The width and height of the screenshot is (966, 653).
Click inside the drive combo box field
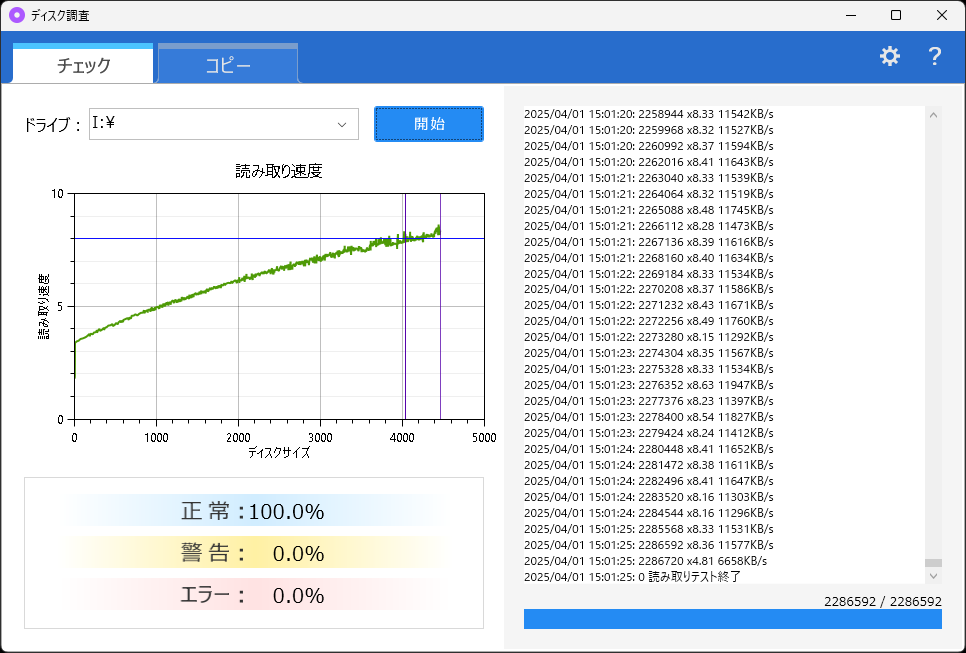point(200,124)
